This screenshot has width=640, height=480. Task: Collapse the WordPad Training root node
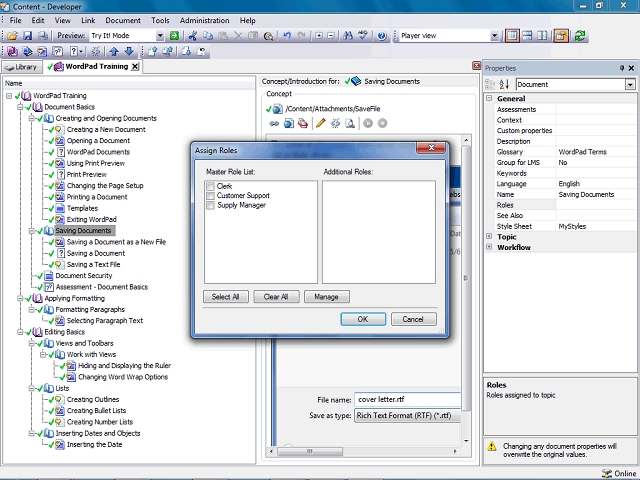click(x=9, y=96)
